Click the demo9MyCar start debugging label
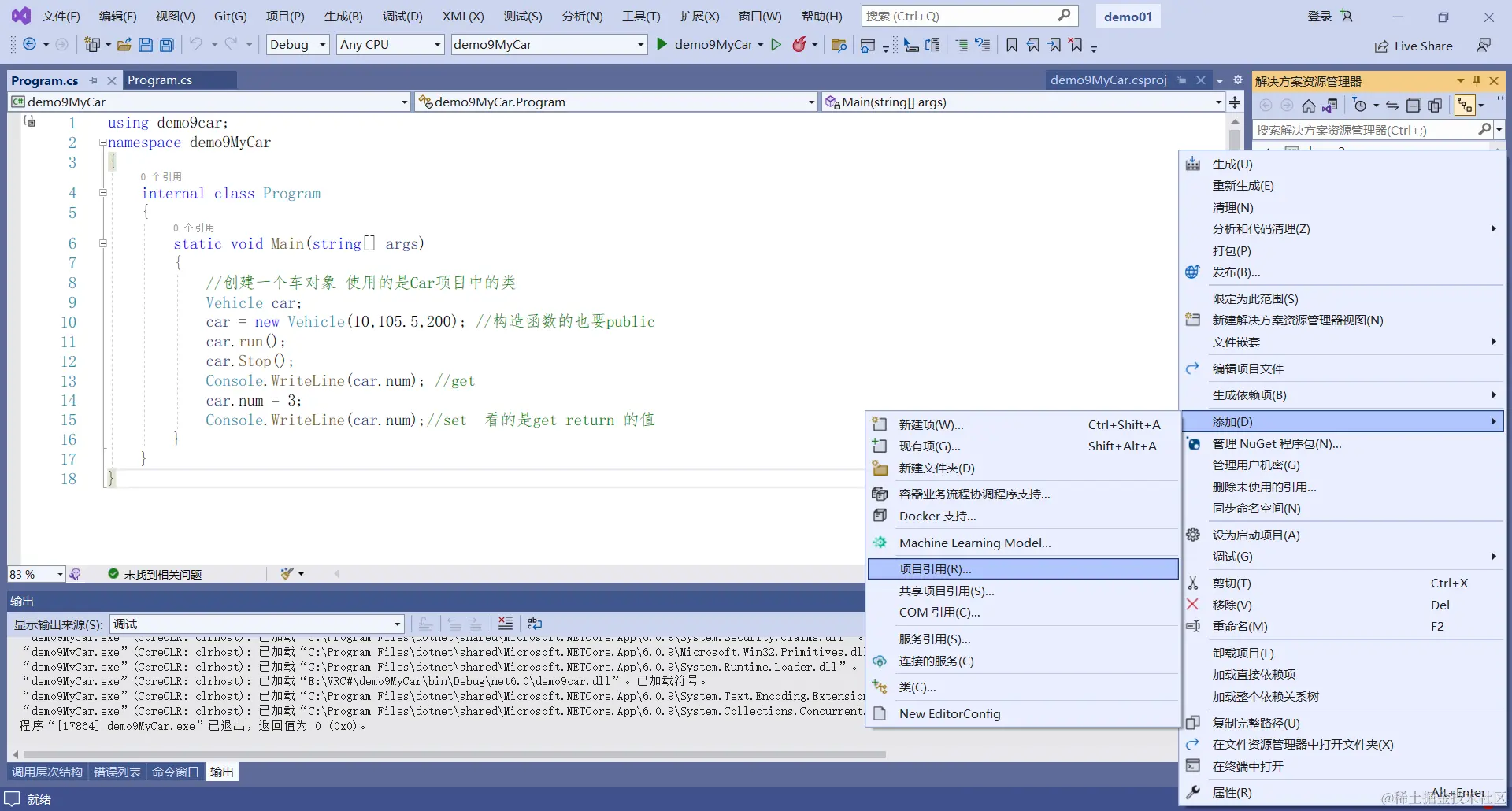 pyautogui.click(x=713, y=45)
